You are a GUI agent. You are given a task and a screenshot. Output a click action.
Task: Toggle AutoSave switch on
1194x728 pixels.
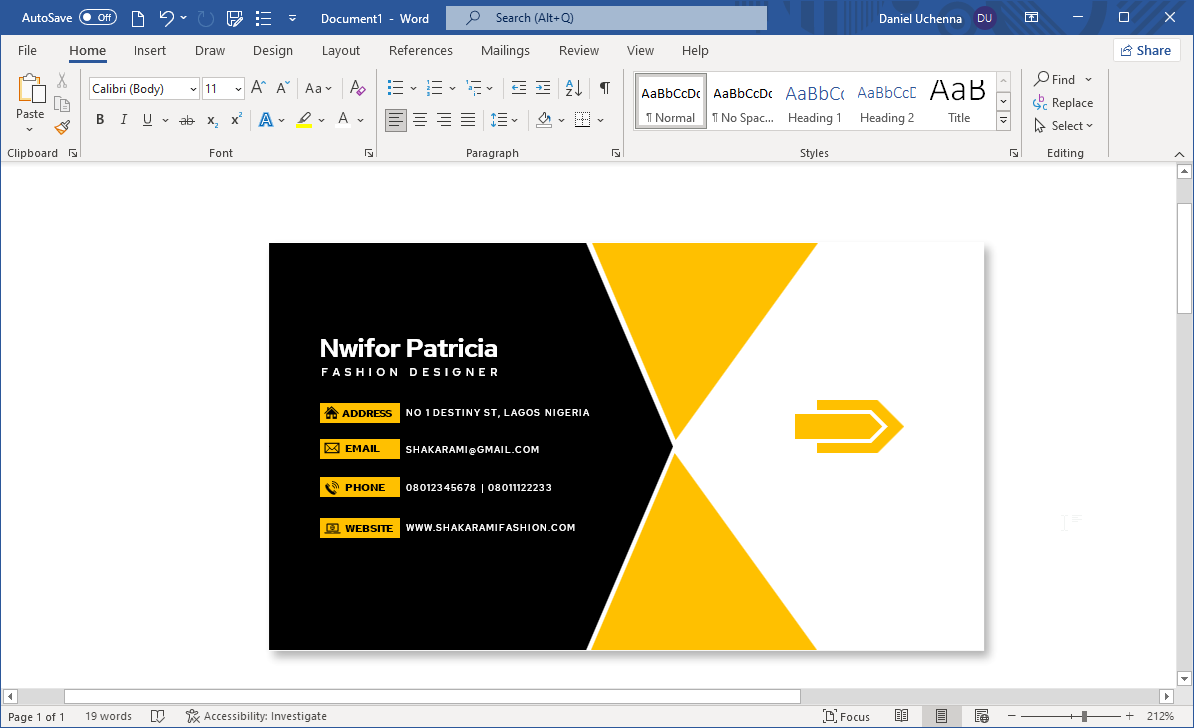pyautogui.click(x=97, y=18)
